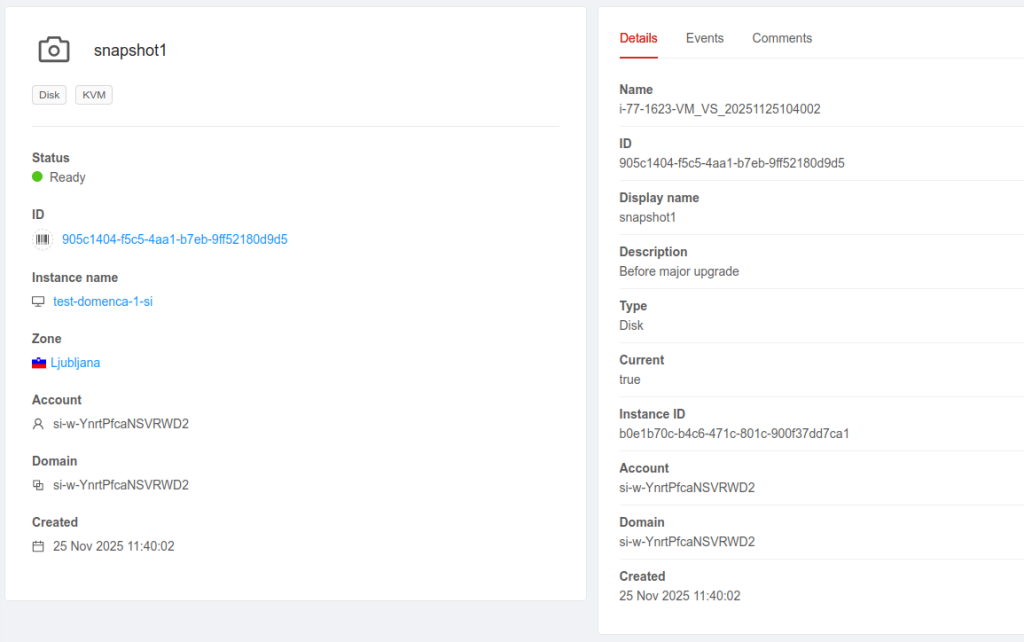Click the domain icon under Domain

click(x=39, y=485)
